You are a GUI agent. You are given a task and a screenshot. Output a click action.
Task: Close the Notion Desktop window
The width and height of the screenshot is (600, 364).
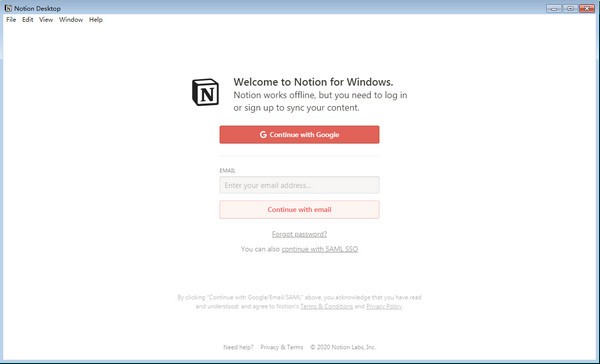[587, 8]
